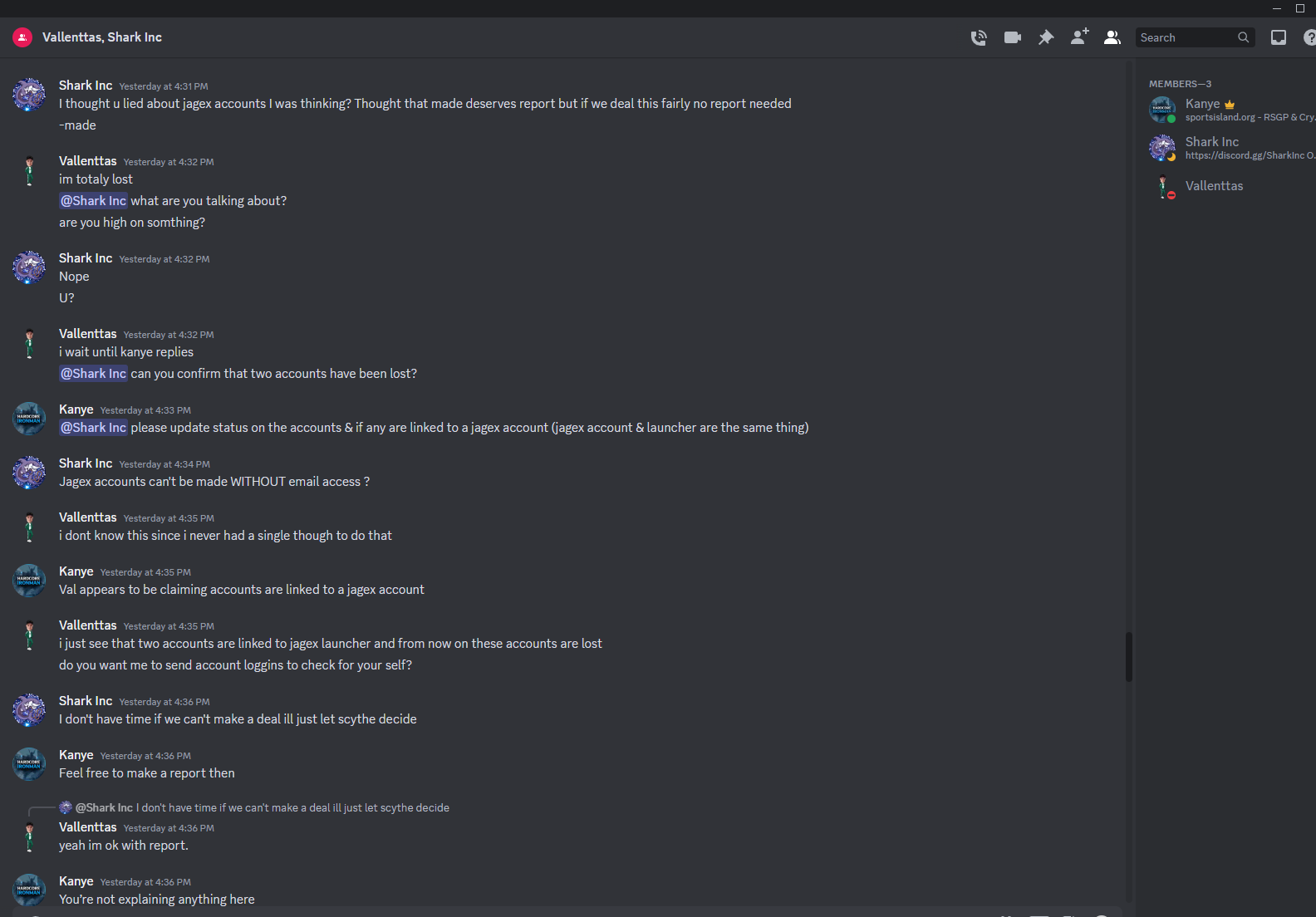Click the help question mark icon
Image resolution: width=1316 pixels, height=917 pixels.
click(x=1310, y=37)
